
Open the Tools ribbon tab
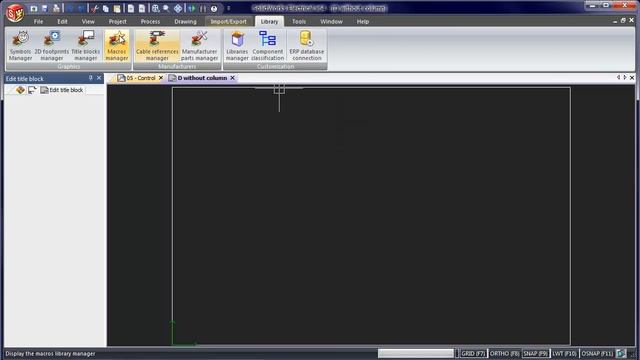click(x=299, y=21)
